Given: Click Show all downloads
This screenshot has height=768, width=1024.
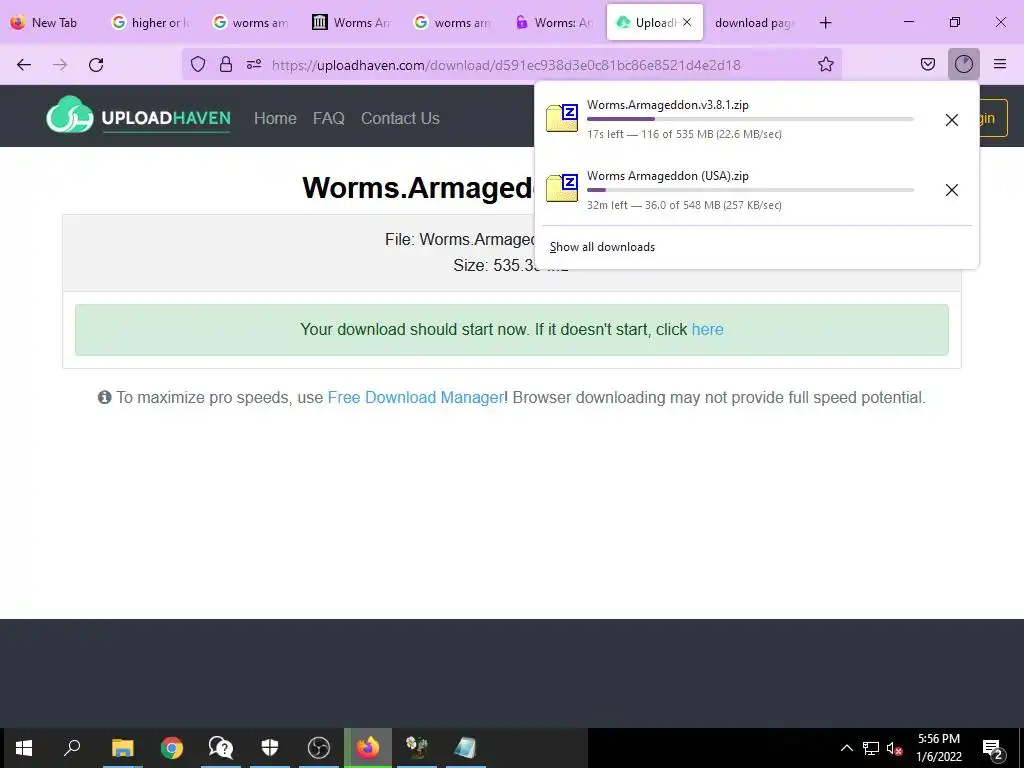Looking at the screenshot, I should pyautogui.click(x=602, y=247).
